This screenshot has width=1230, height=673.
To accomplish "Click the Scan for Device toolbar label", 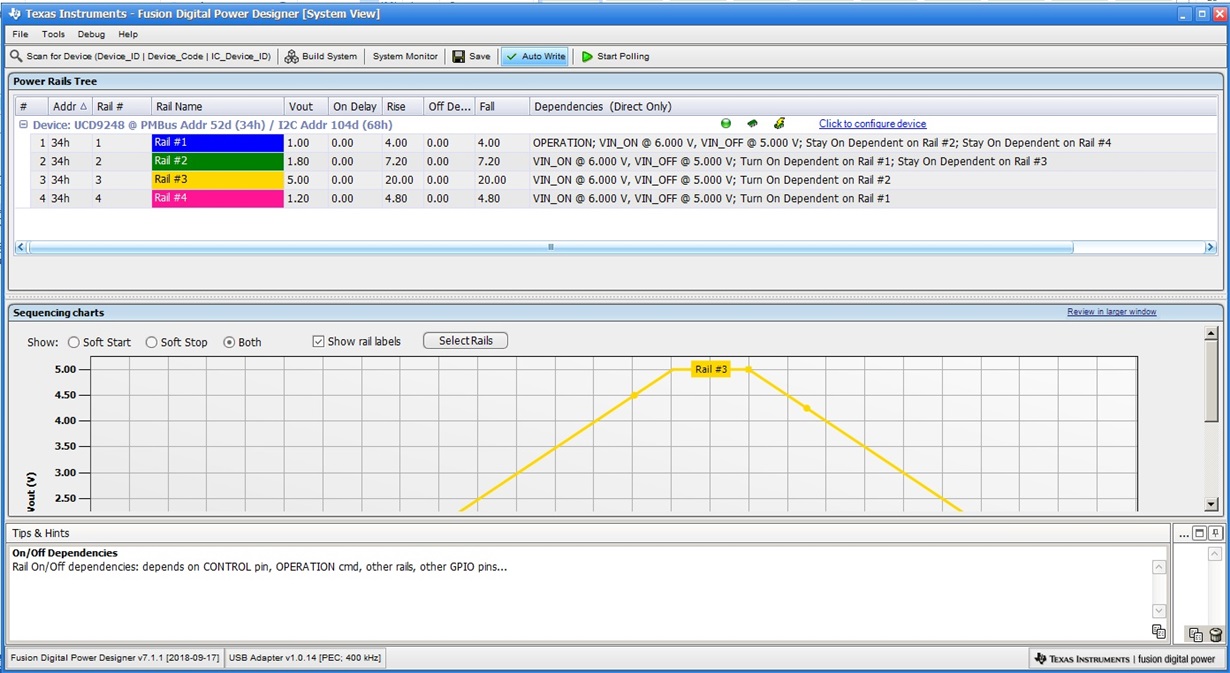I will (148, 57).
